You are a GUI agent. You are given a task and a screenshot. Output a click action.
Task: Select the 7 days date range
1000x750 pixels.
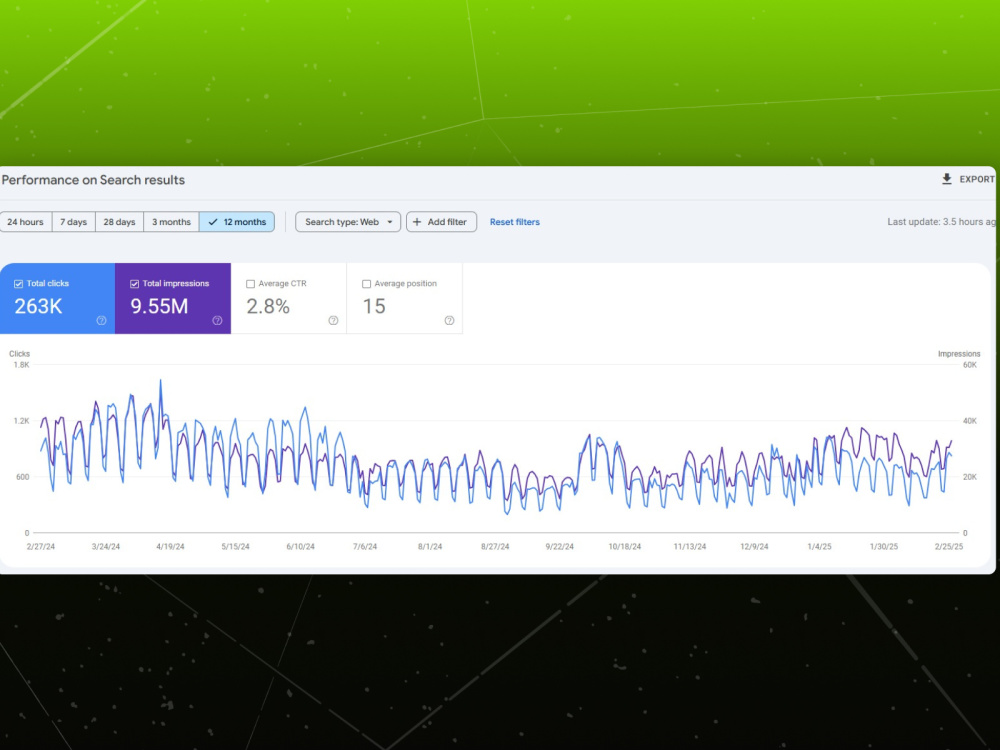tap(73, 222)
